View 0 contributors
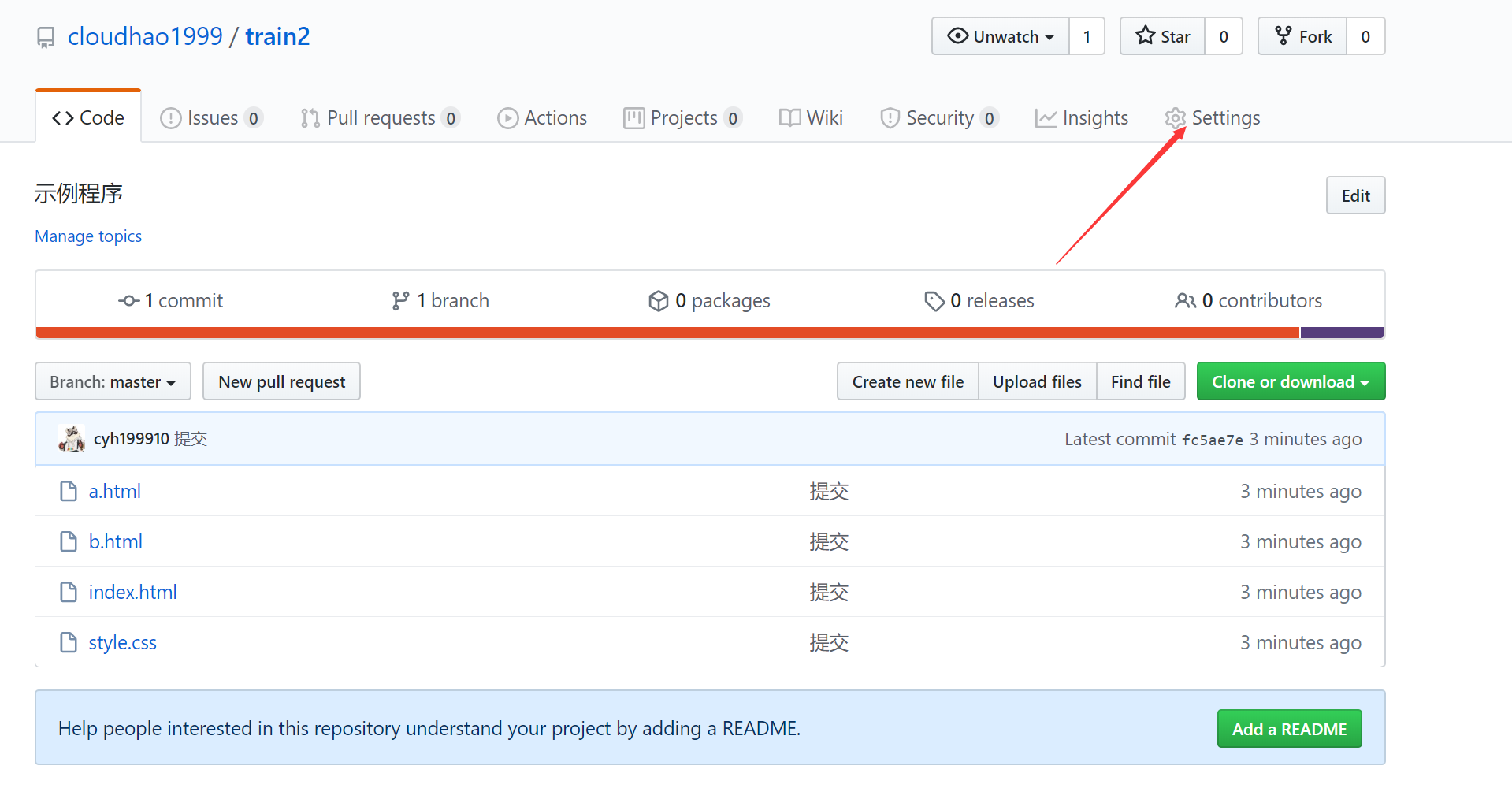This screenshot has width=1512, height=788. click(1248, 300)
